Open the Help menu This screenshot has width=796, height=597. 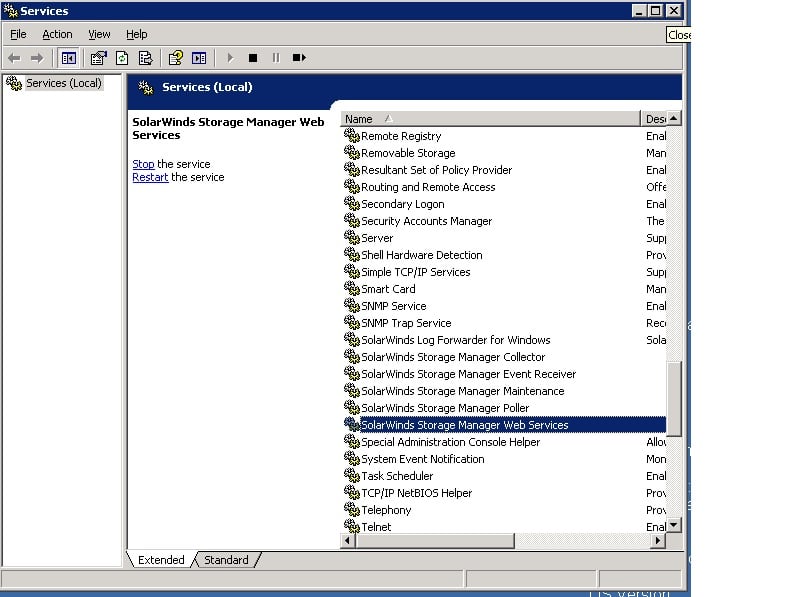(137, 34)
